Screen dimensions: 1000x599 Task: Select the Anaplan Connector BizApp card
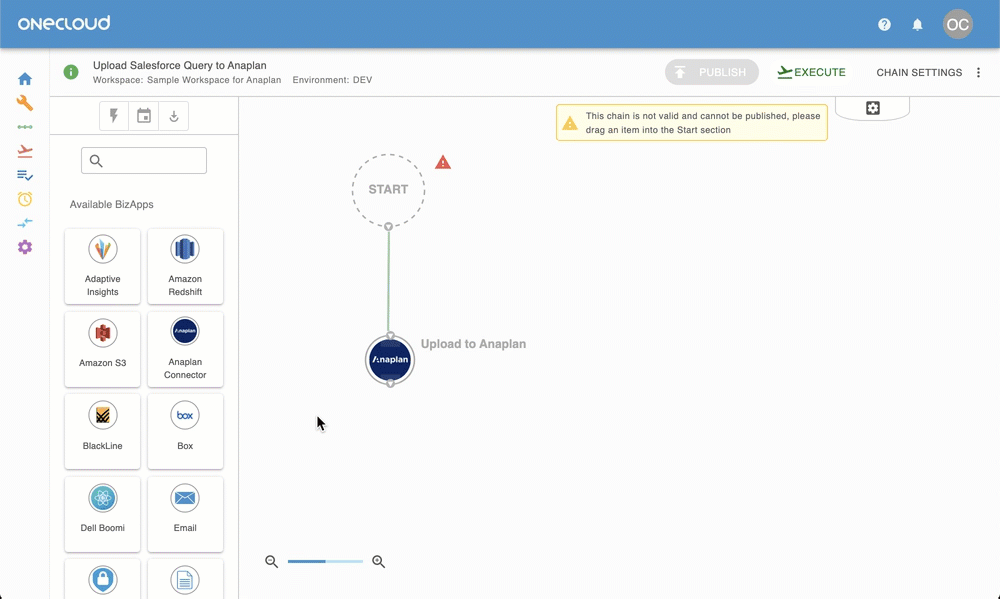[x=185, y=349]
